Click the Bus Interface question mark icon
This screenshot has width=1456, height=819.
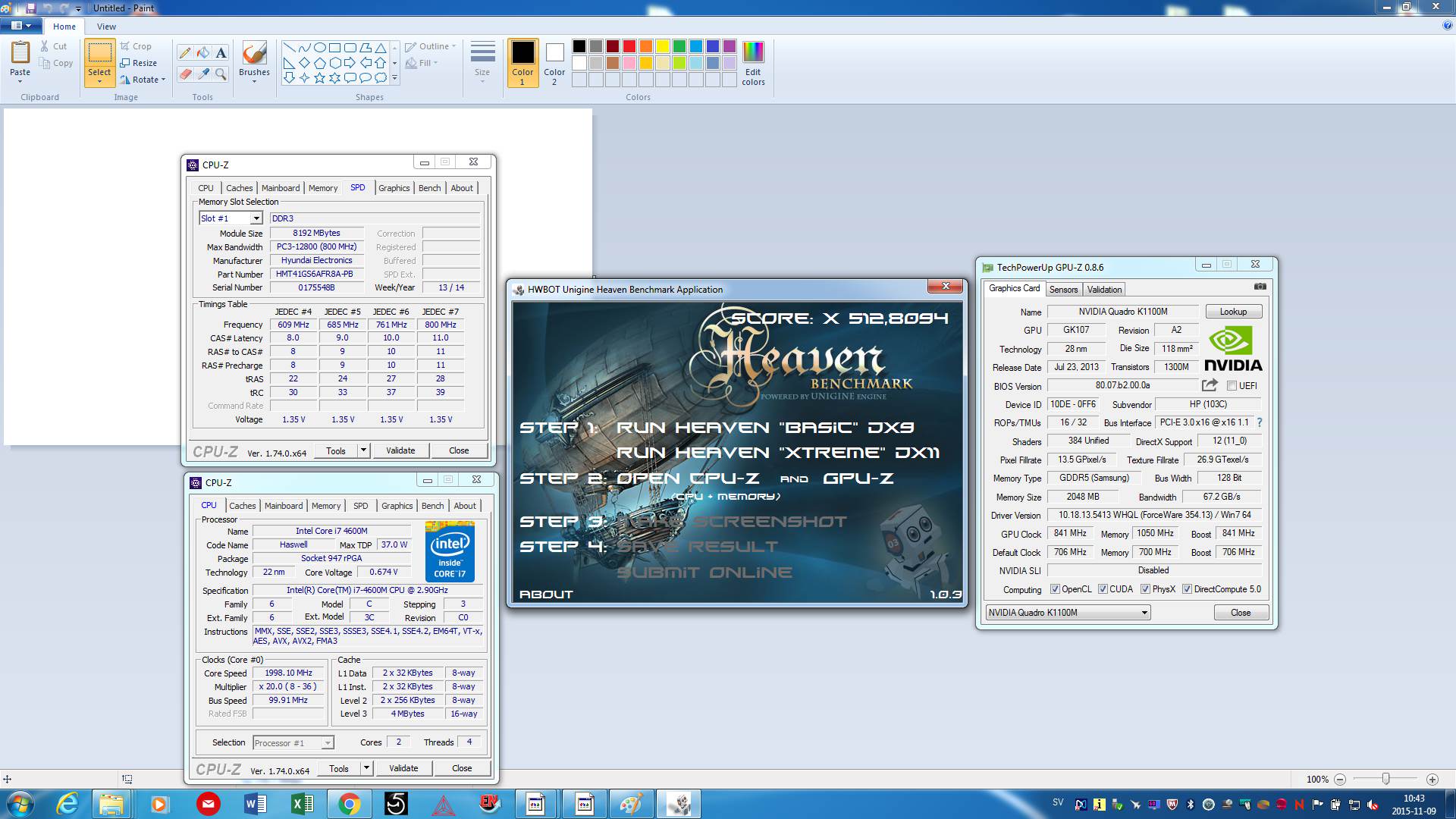(x=1260, y=422)
